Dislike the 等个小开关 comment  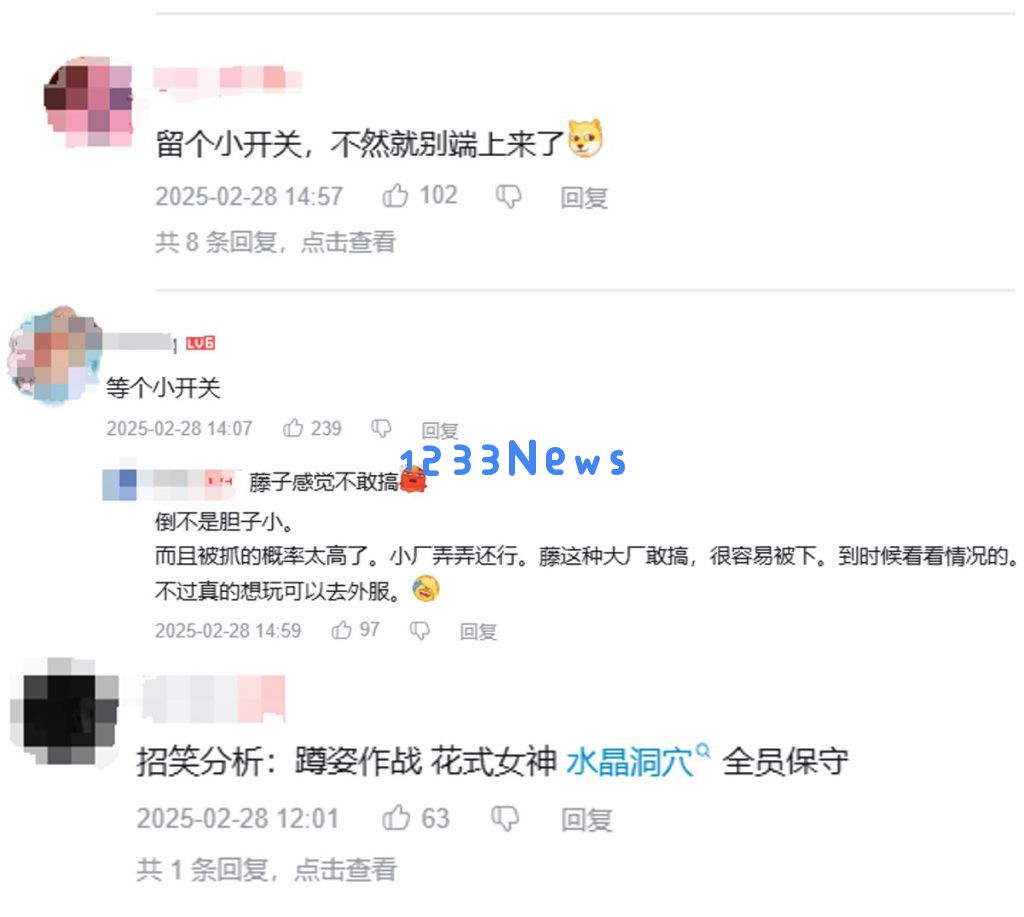tap(381, 428)
